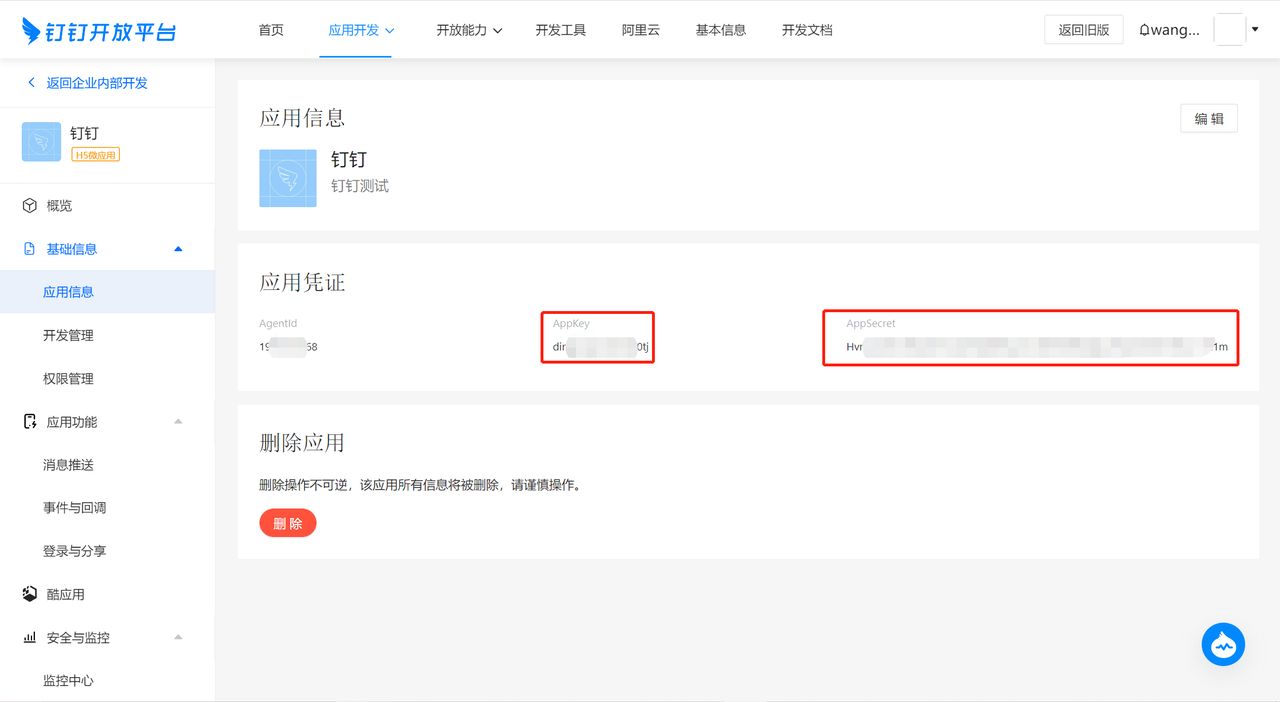Click the 删除应用 heading

302,443
